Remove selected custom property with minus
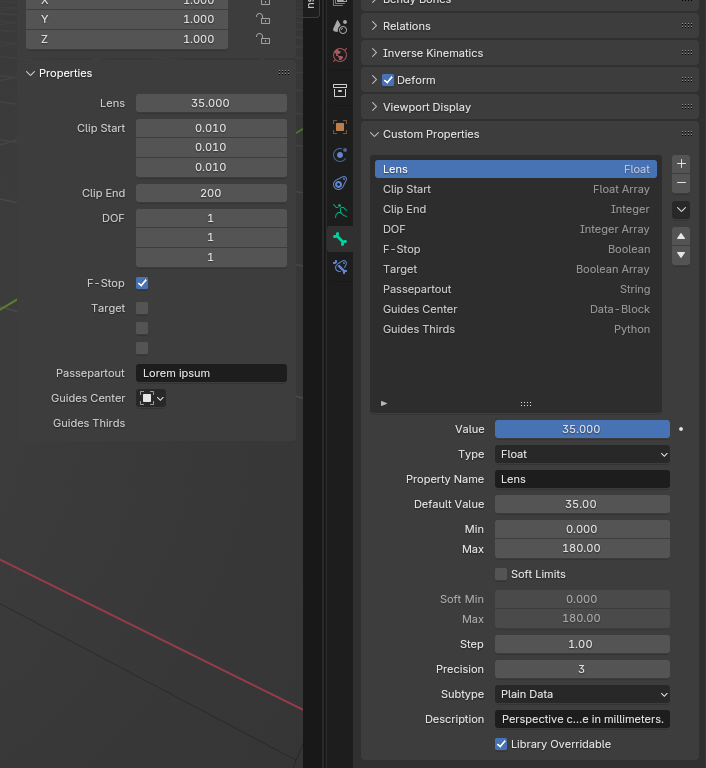 pos(681,183)
